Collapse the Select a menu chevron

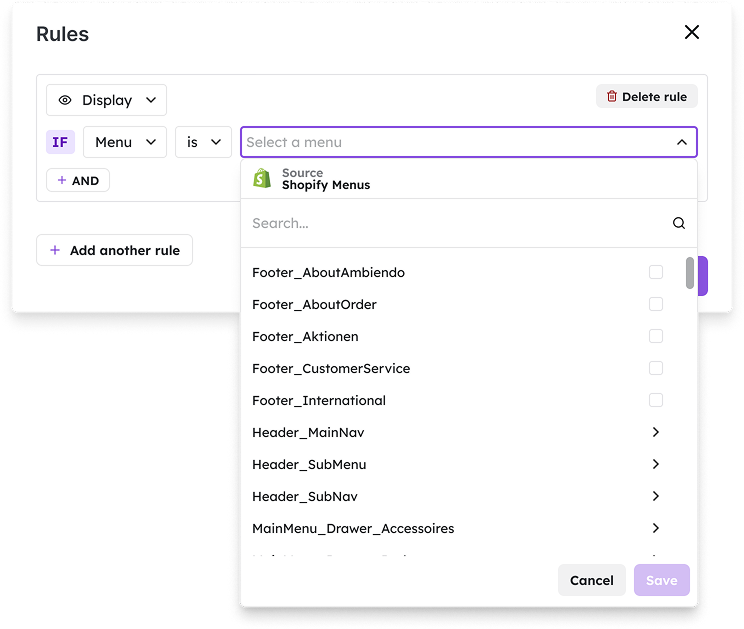coord(681,142)
